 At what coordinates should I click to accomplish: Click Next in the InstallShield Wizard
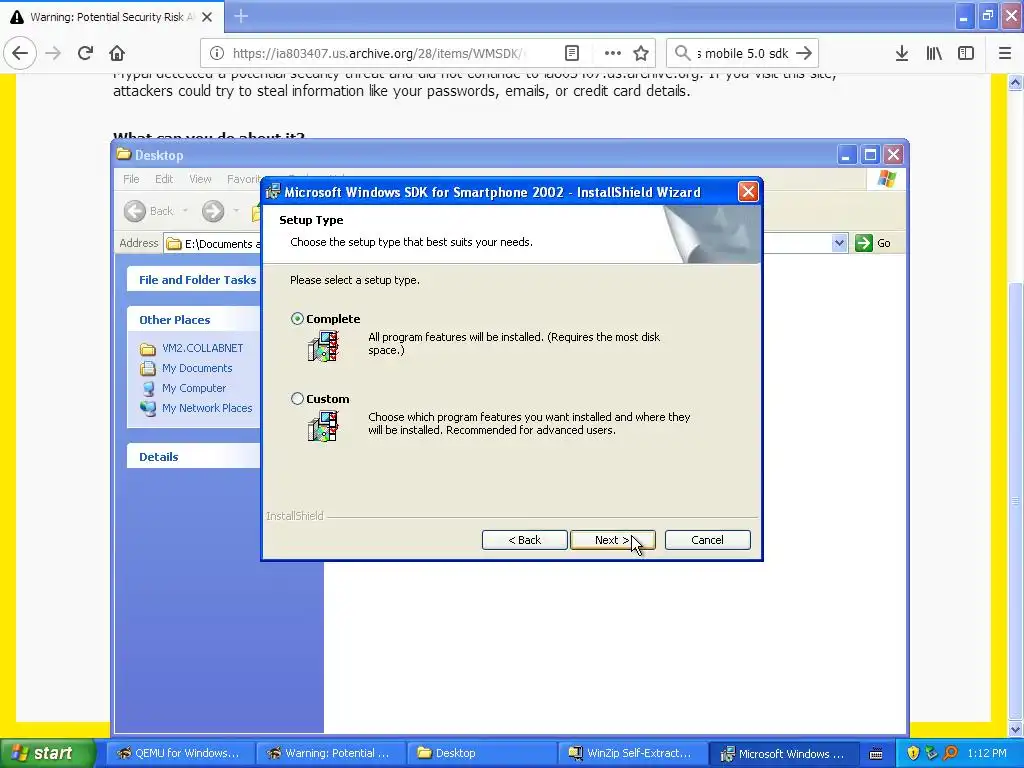(x=612, y=540)
